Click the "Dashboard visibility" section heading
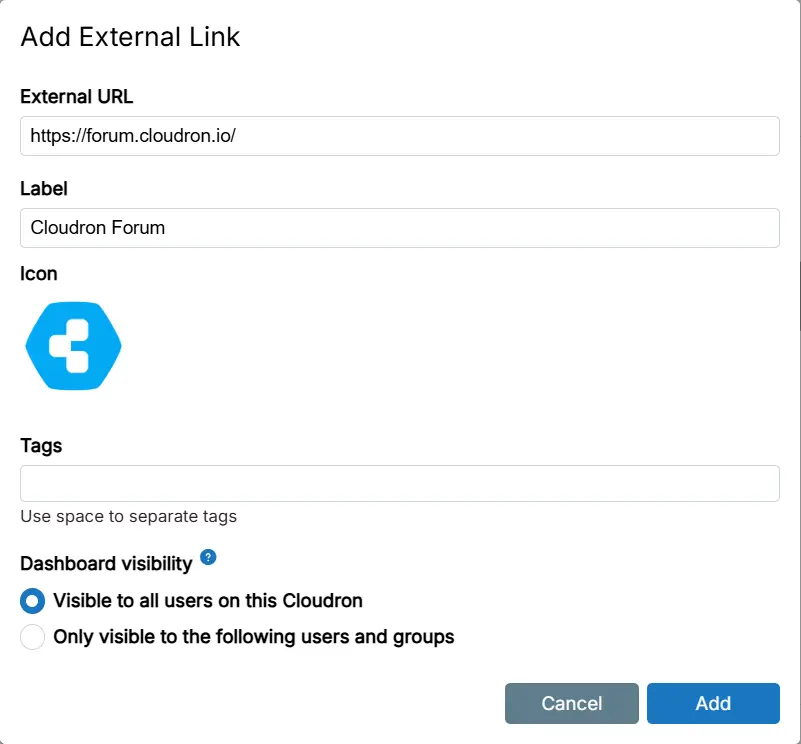Viewport: 801px width, 744px height. click(x=106, y=564)
